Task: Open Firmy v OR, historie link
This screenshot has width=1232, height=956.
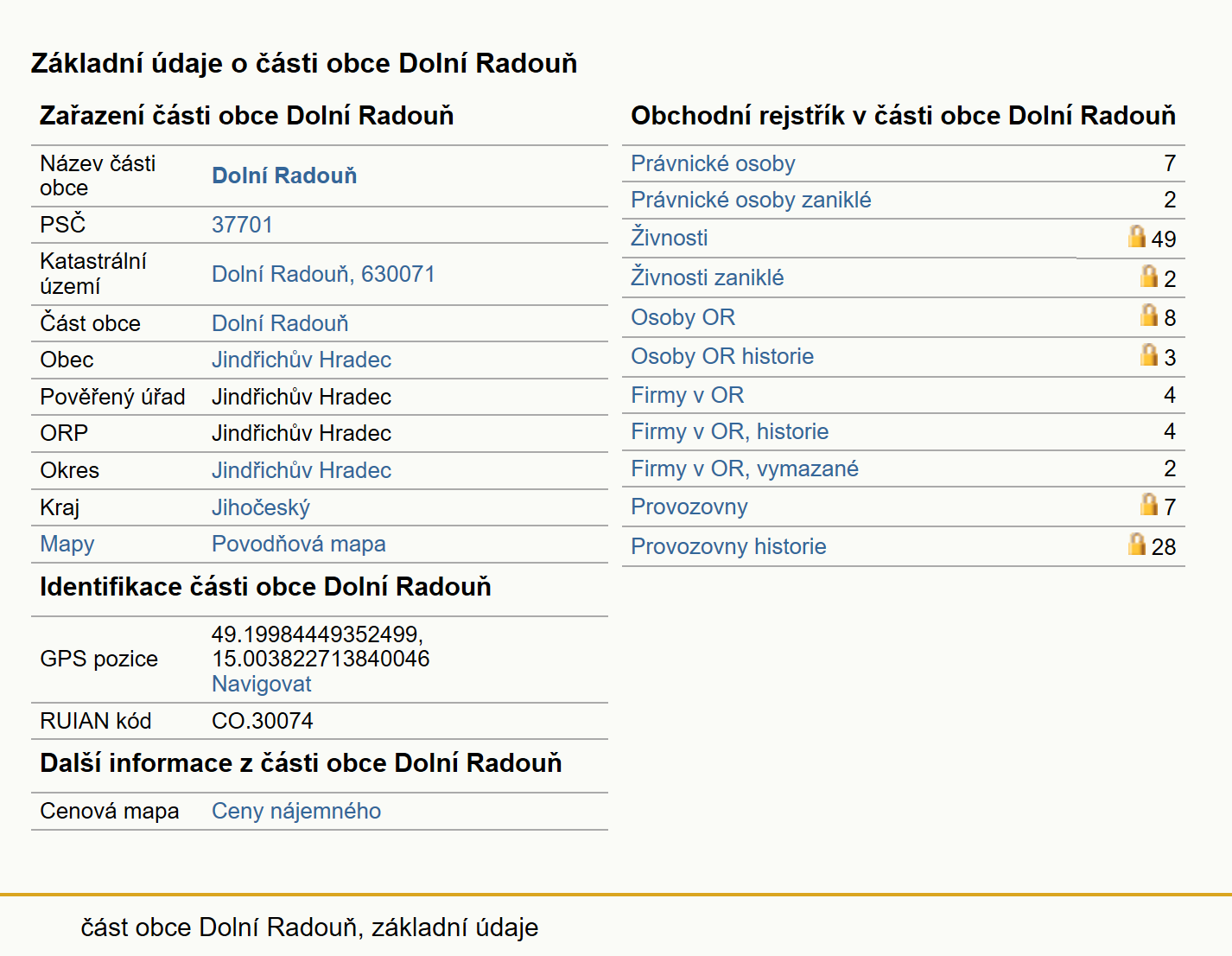Action: click(730, 431)
